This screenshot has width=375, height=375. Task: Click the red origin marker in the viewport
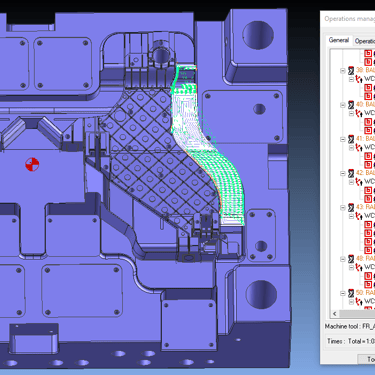coord(32,164)
